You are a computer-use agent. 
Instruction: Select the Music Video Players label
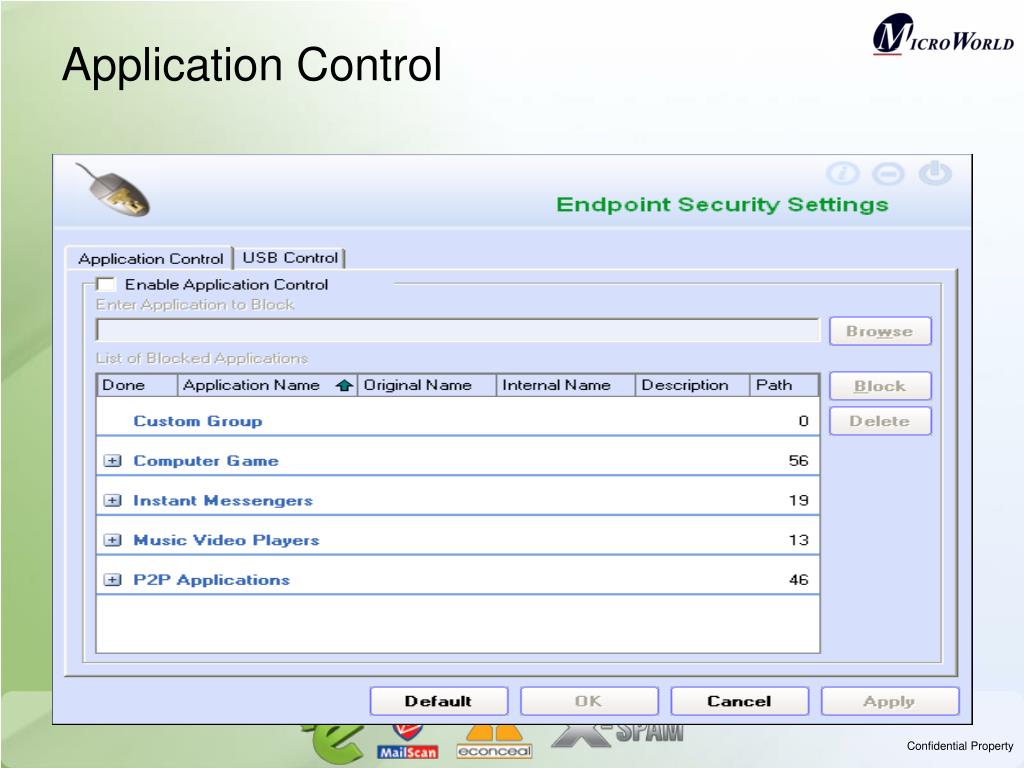click(x=226, y=541)
